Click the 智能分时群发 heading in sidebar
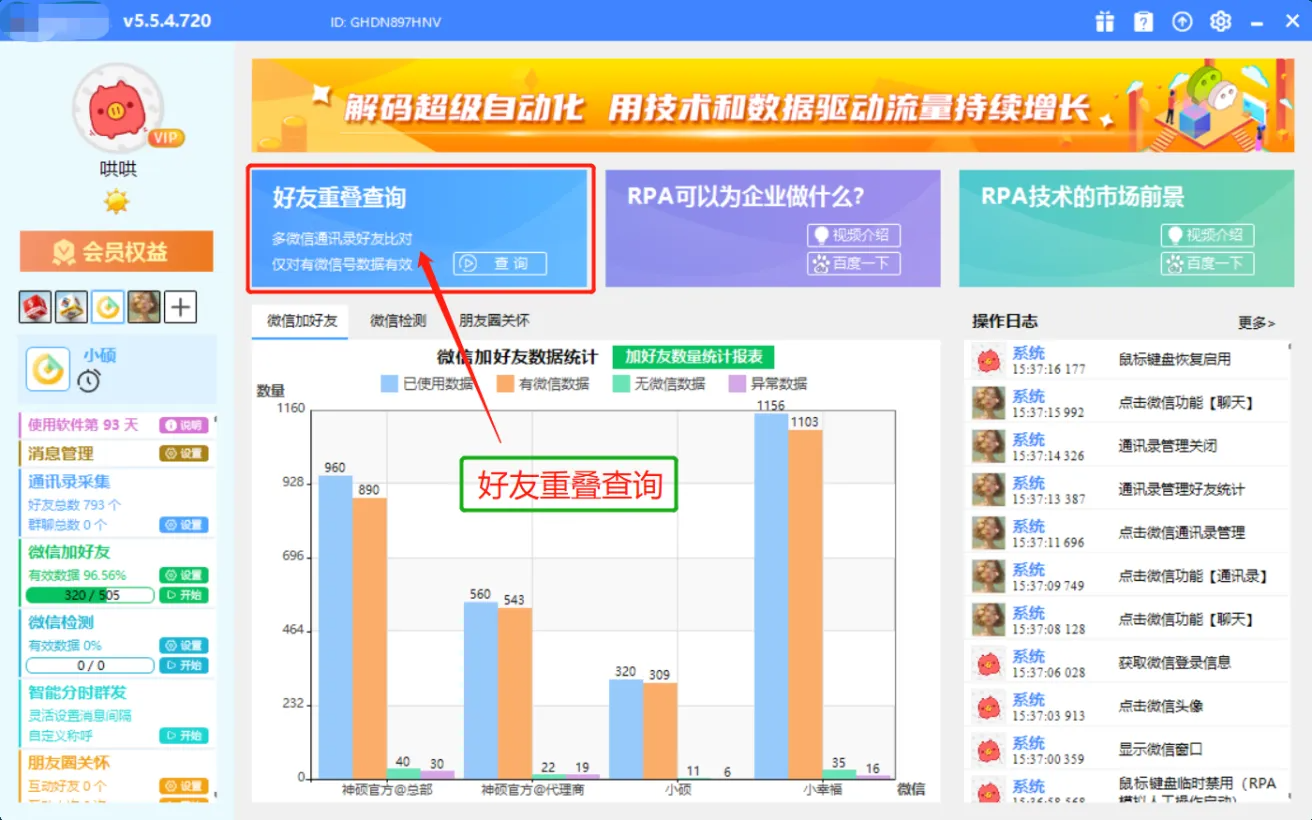Image resolution: width=1312 pixels, height=820 pixels. (77, 692)
